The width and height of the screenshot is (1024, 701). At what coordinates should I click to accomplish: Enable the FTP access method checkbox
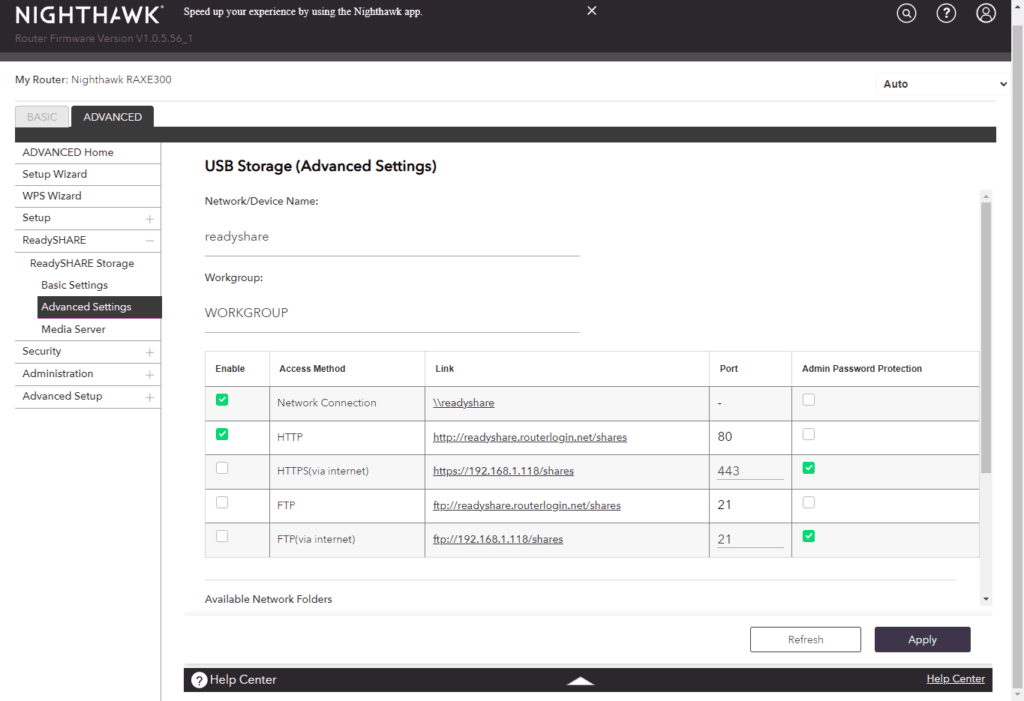(222, 502)
